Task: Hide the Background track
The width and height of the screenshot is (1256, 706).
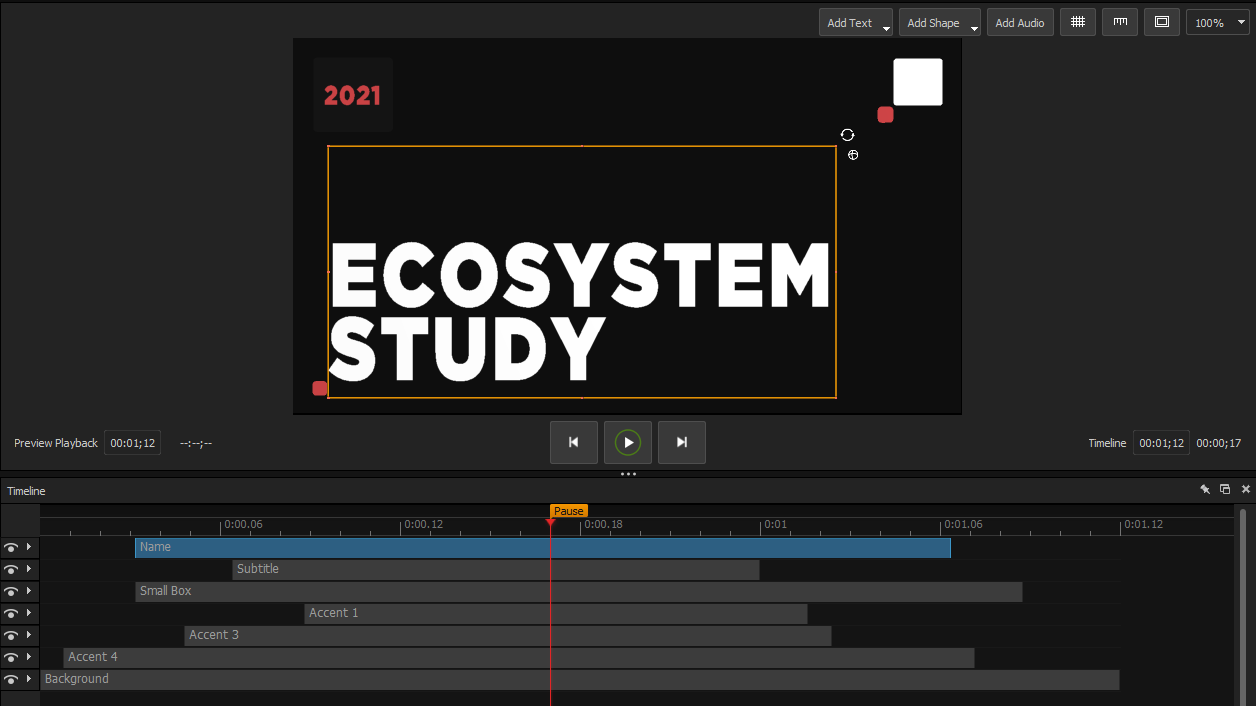Action: 11,680
